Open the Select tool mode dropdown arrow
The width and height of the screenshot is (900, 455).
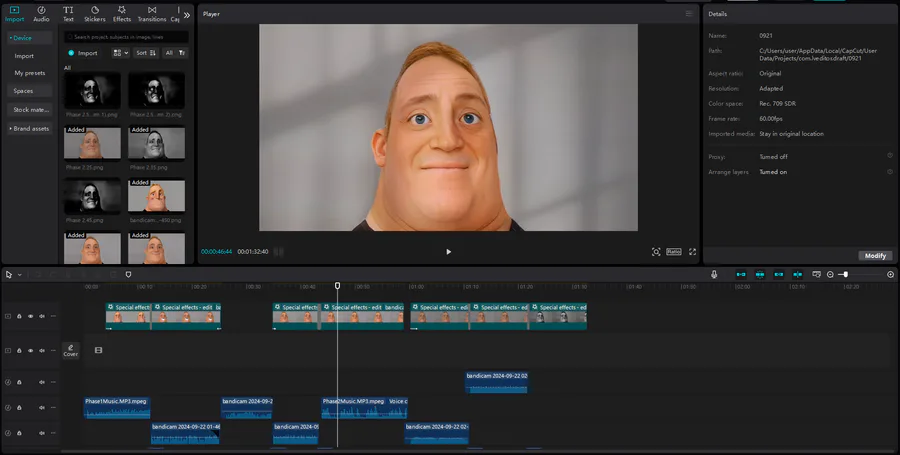[20, 275]
